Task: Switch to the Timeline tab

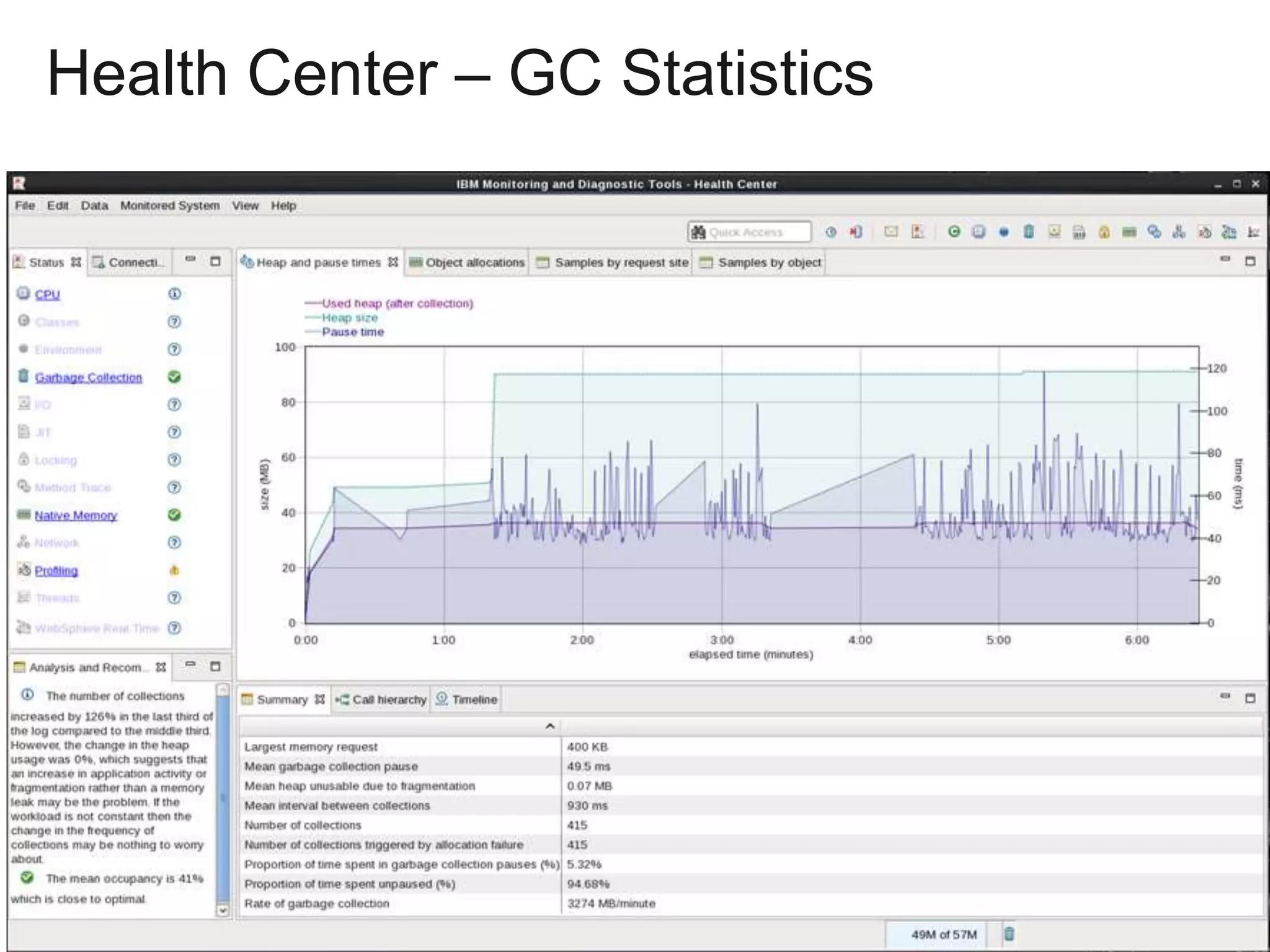Action: 466,699
